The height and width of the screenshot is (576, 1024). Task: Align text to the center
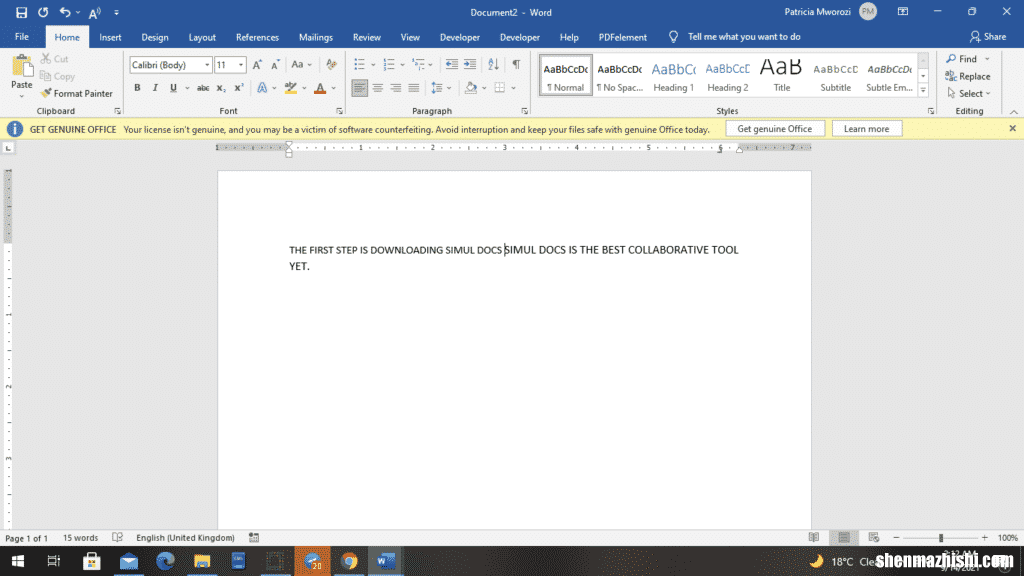click(x=377, y=88)
